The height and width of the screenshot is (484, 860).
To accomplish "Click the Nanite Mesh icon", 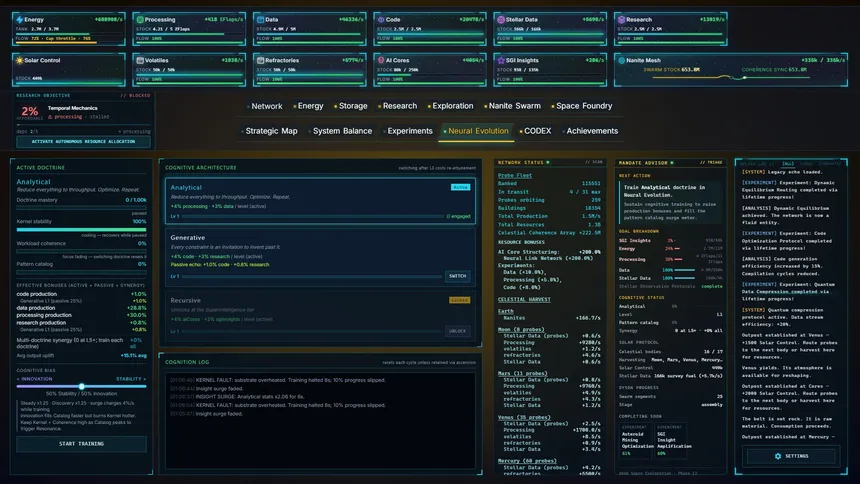I will click(x=621, y=60).
